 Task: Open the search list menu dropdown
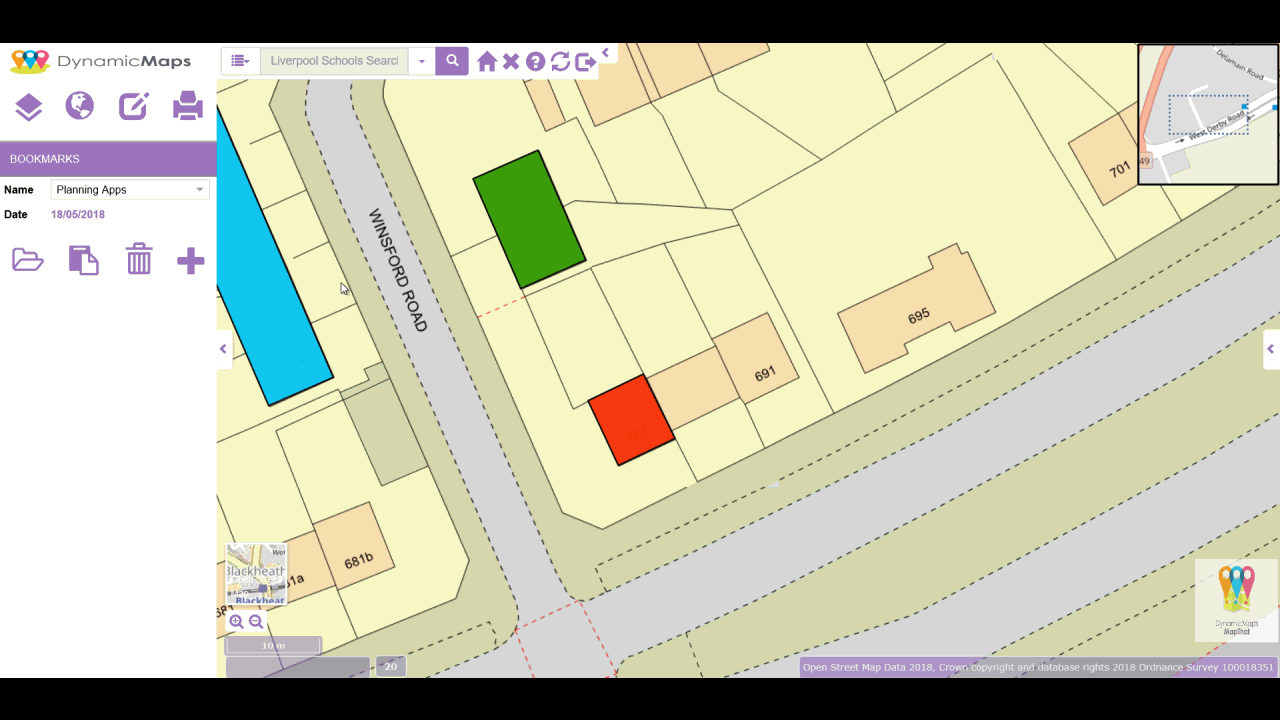[x=240, y=61]
